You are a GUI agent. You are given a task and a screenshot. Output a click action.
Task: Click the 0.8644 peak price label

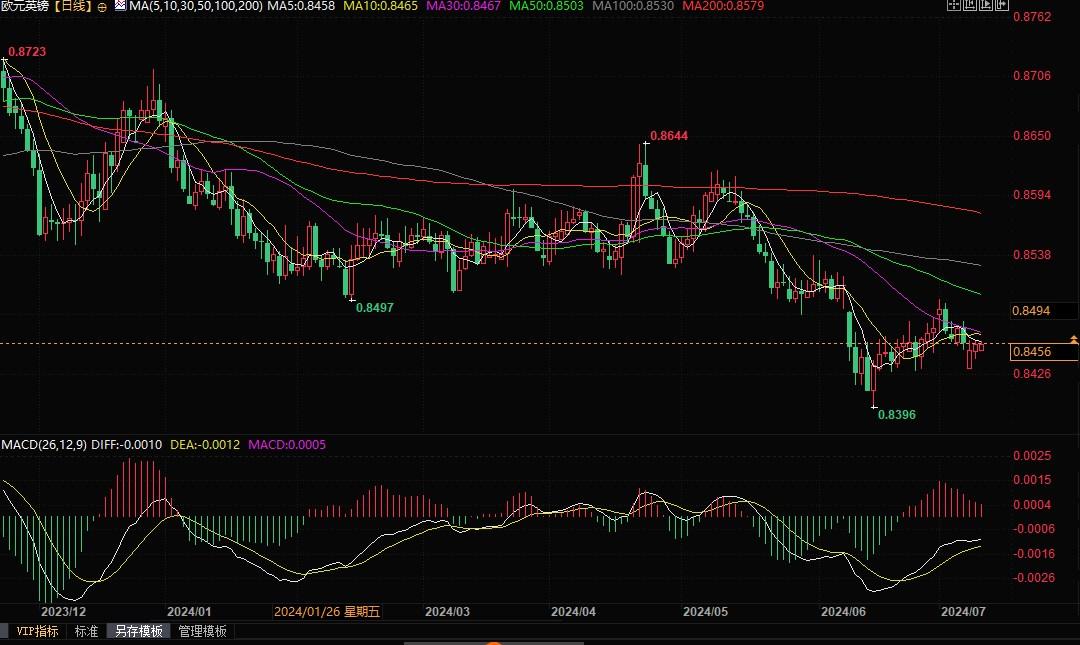(x=669, y=135)
